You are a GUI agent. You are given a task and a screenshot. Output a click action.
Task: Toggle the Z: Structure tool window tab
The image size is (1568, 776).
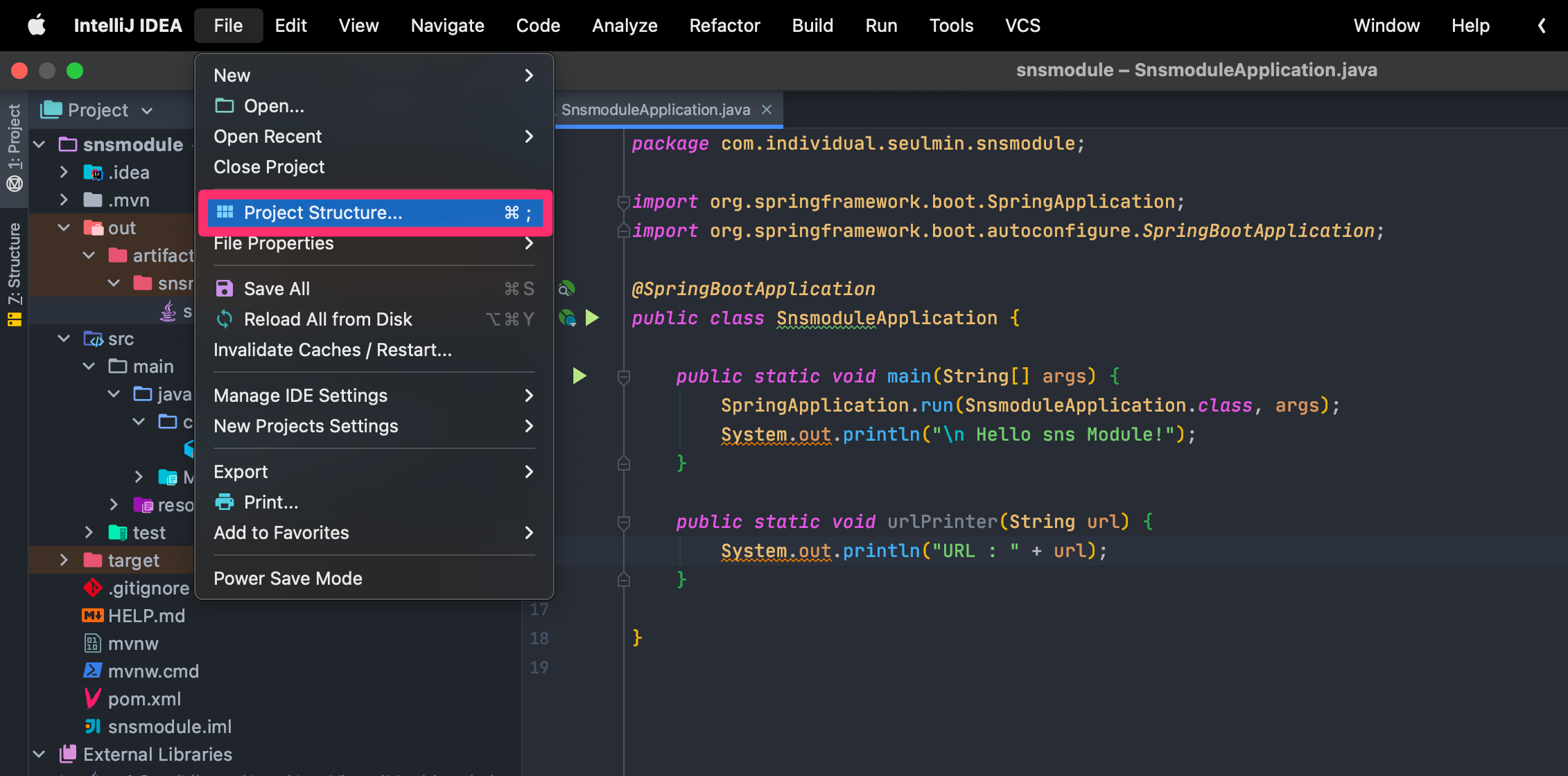(x=14, y=274)
